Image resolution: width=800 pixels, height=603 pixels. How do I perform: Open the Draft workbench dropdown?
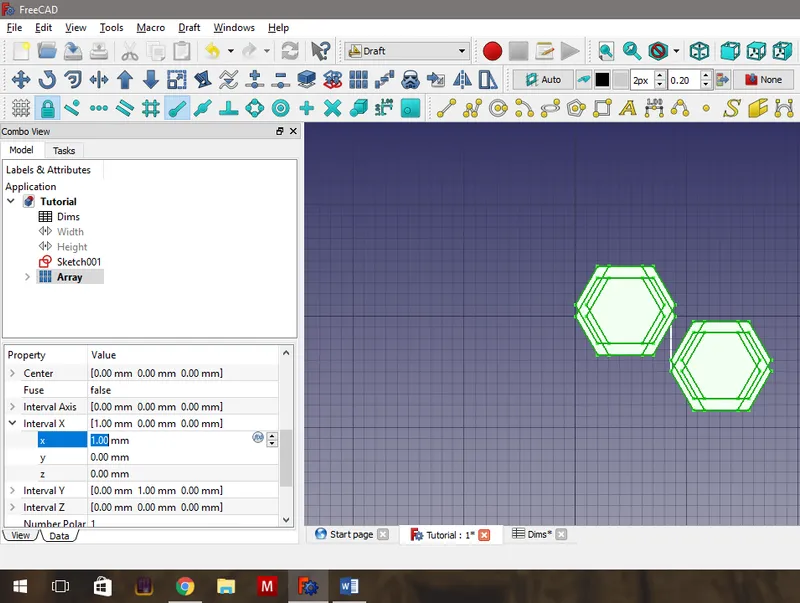[406, 51]
